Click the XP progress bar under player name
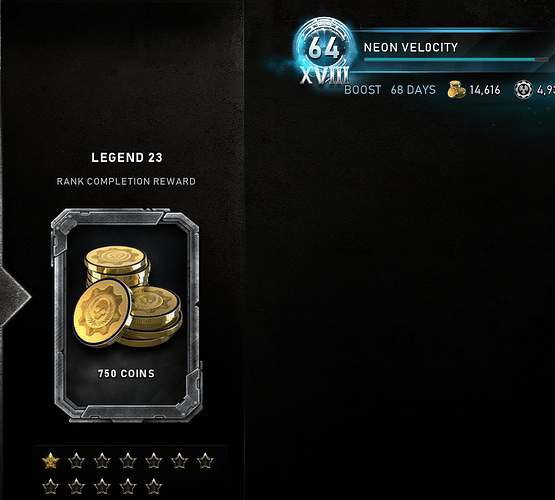 [456, 60]
